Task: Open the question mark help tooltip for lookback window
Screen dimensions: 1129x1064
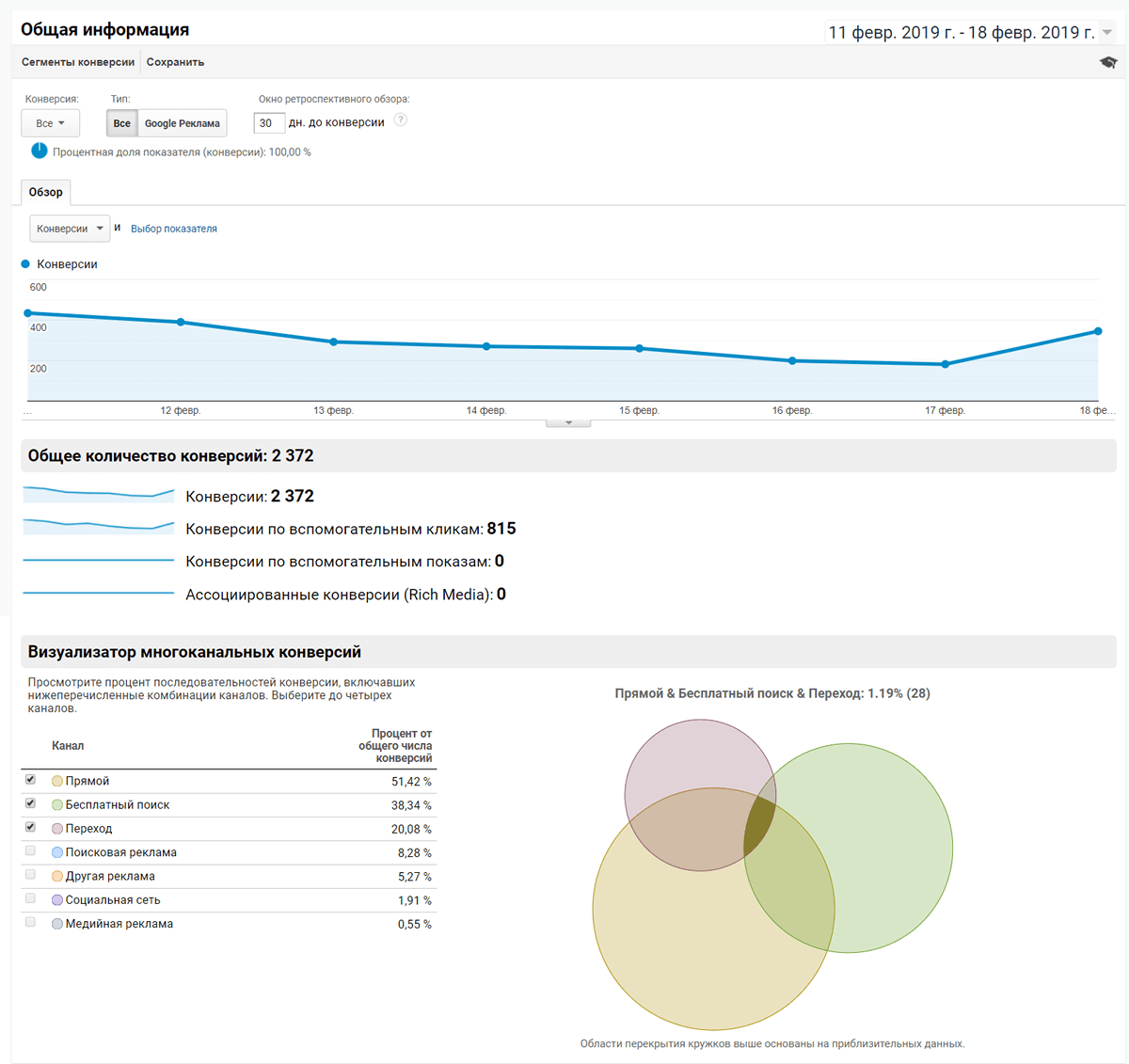Action: [400, 120]
